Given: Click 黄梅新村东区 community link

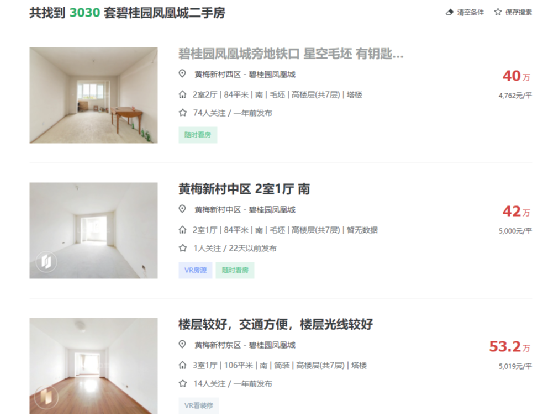Looking at the screenshot, I should [x=218, y=345].
